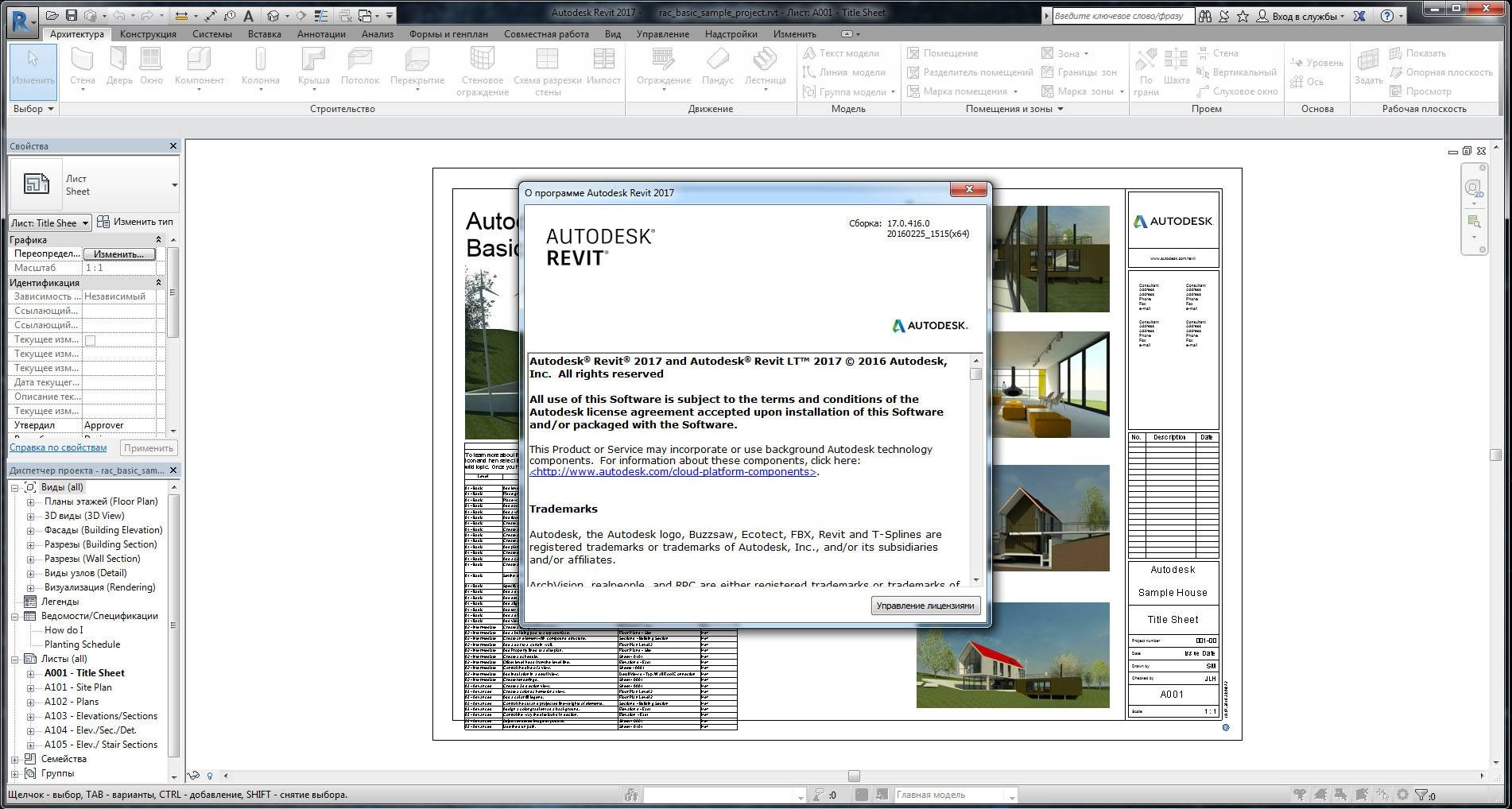This screenshot has height=809, width=1512.
Task: Click the Изменить тип button
Action: 135,222
